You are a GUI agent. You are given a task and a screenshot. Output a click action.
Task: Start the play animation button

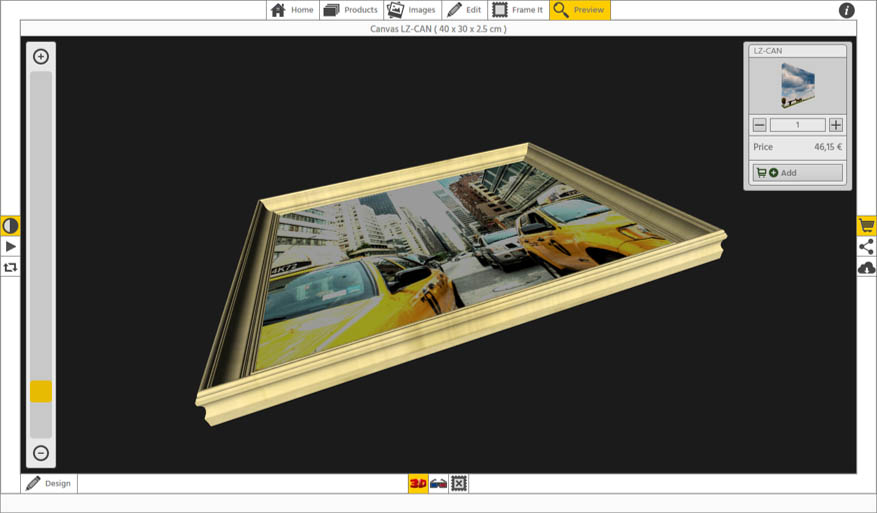pos(10,246)
